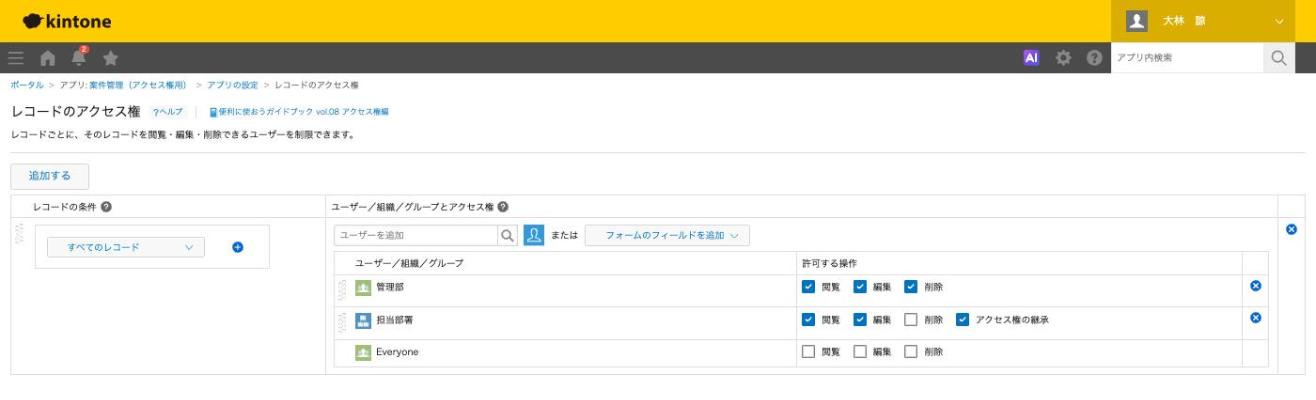The image size is (1316, 400).
Task: Click the help icon beside レコードの条件
Action: [x=106, y=207]
